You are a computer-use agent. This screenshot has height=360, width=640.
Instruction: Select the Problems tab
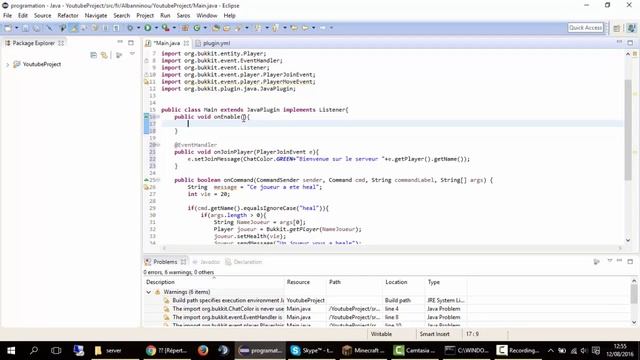pyautogui.click(x=165, y=262)
